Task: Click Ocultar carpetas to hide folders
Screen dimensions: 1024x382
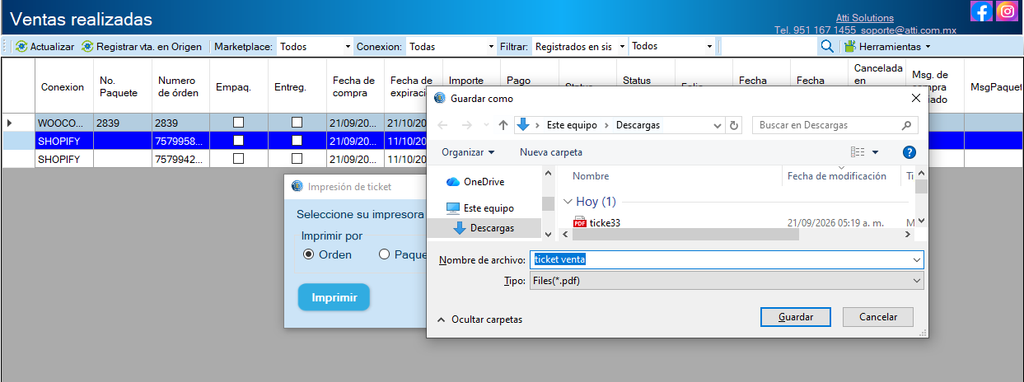Action: (x=480, y=319)
